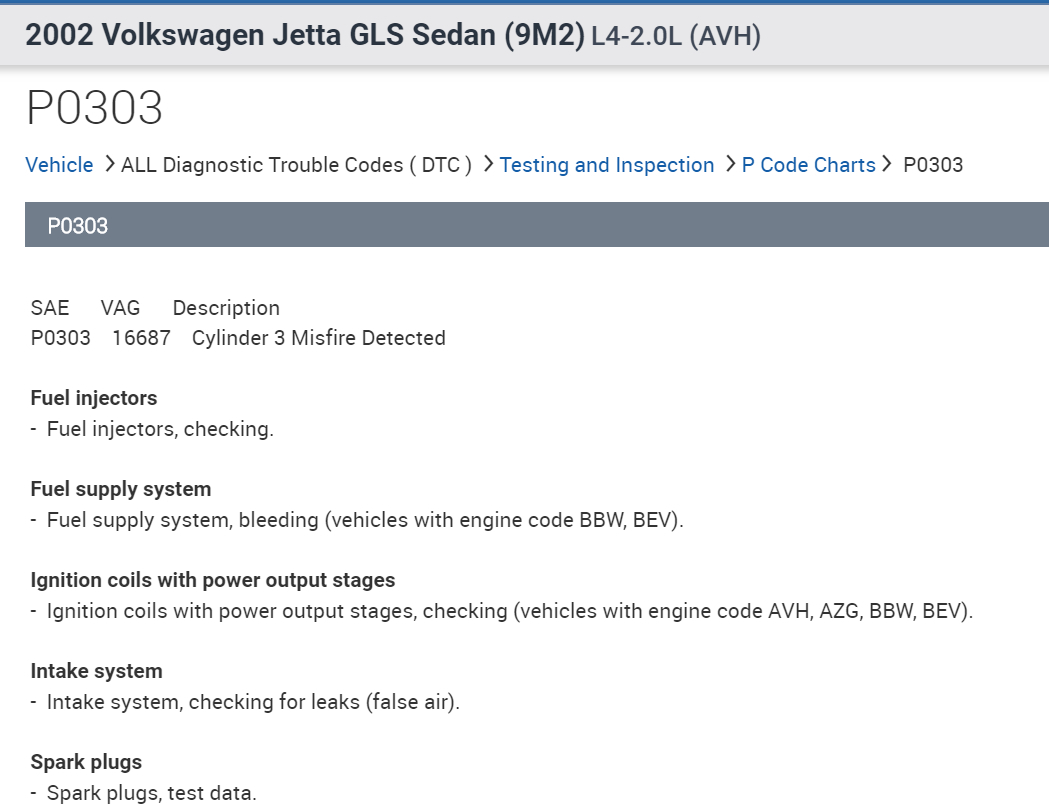
Task: Click the chevron after P Code Charts
Action: point(887,164)
